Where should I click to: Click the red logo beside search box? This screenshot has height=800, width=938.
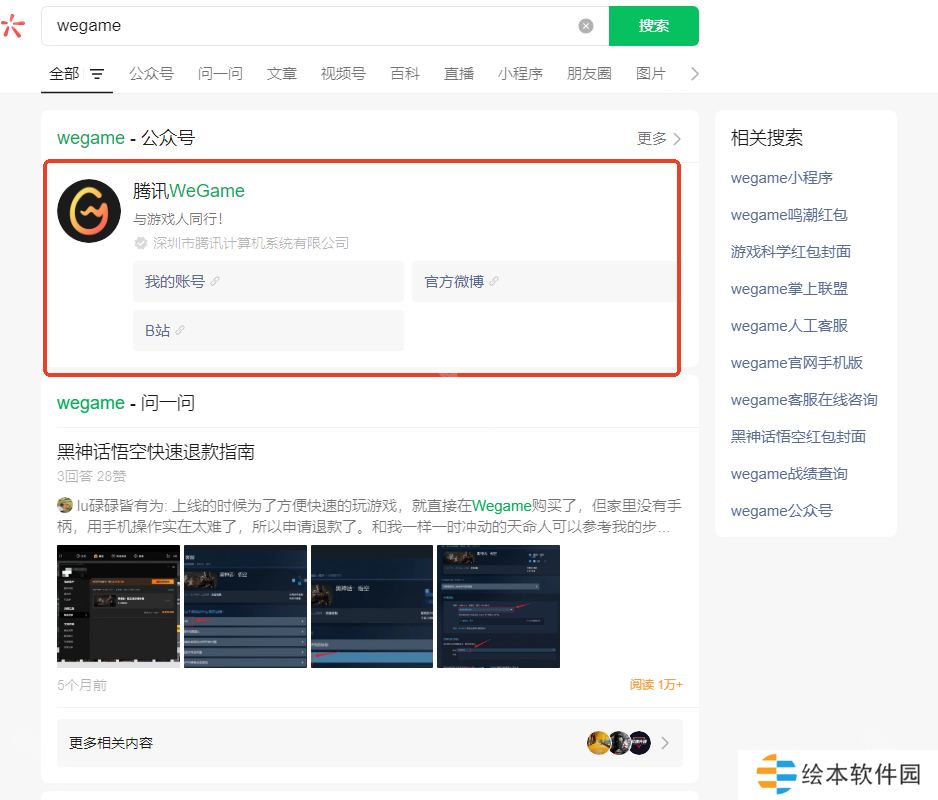coord(12,26)
